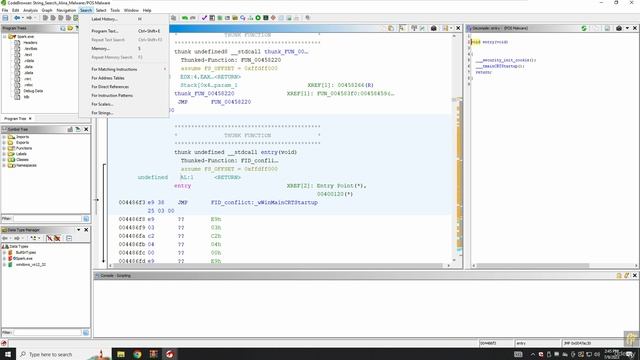Image resolution: width=640 pixels, height=360 pixels.
Task: Select 'Debug Data' in Program Trees
Action: pos(33,91)
